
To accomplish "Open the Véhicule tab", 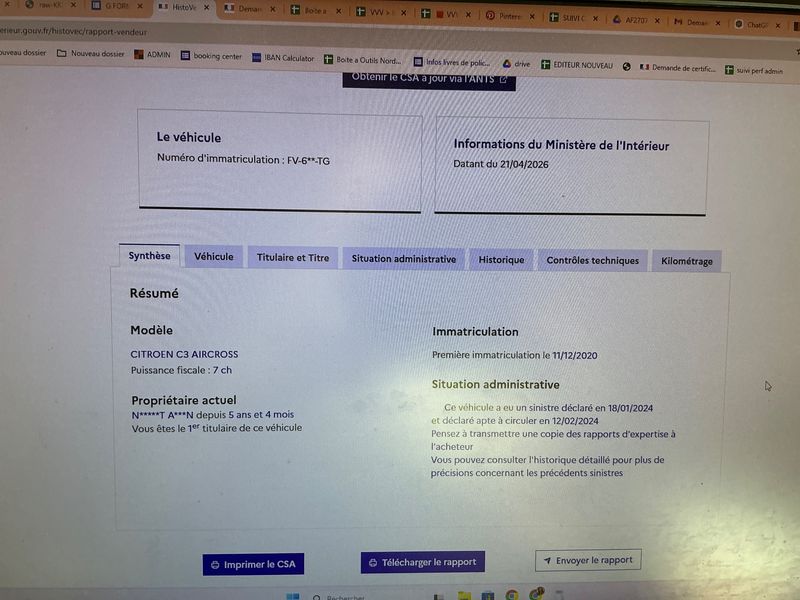I will tap(214, 257).
